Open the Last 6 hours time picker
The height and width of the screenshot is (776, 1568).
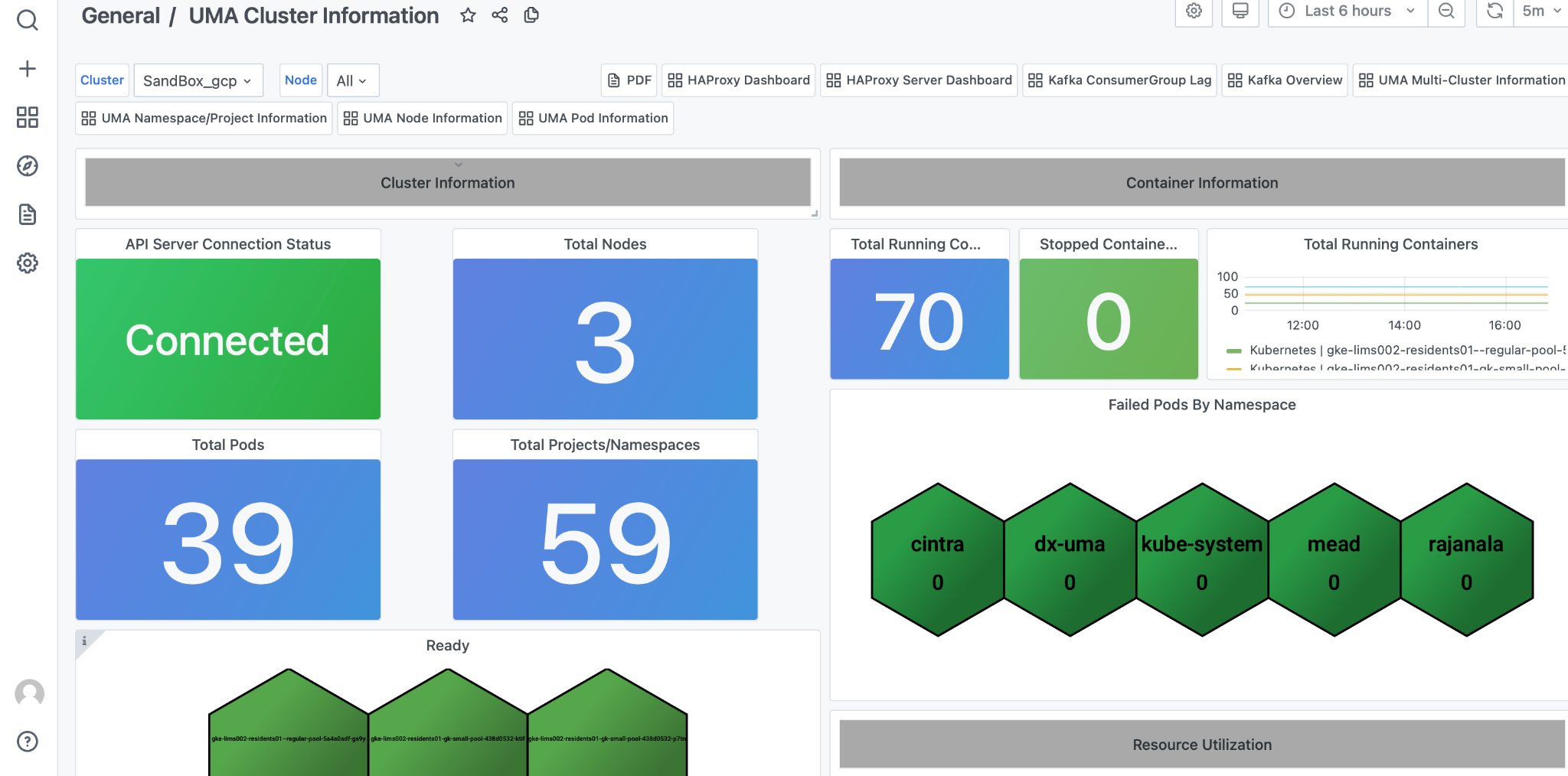[1347, 11]
